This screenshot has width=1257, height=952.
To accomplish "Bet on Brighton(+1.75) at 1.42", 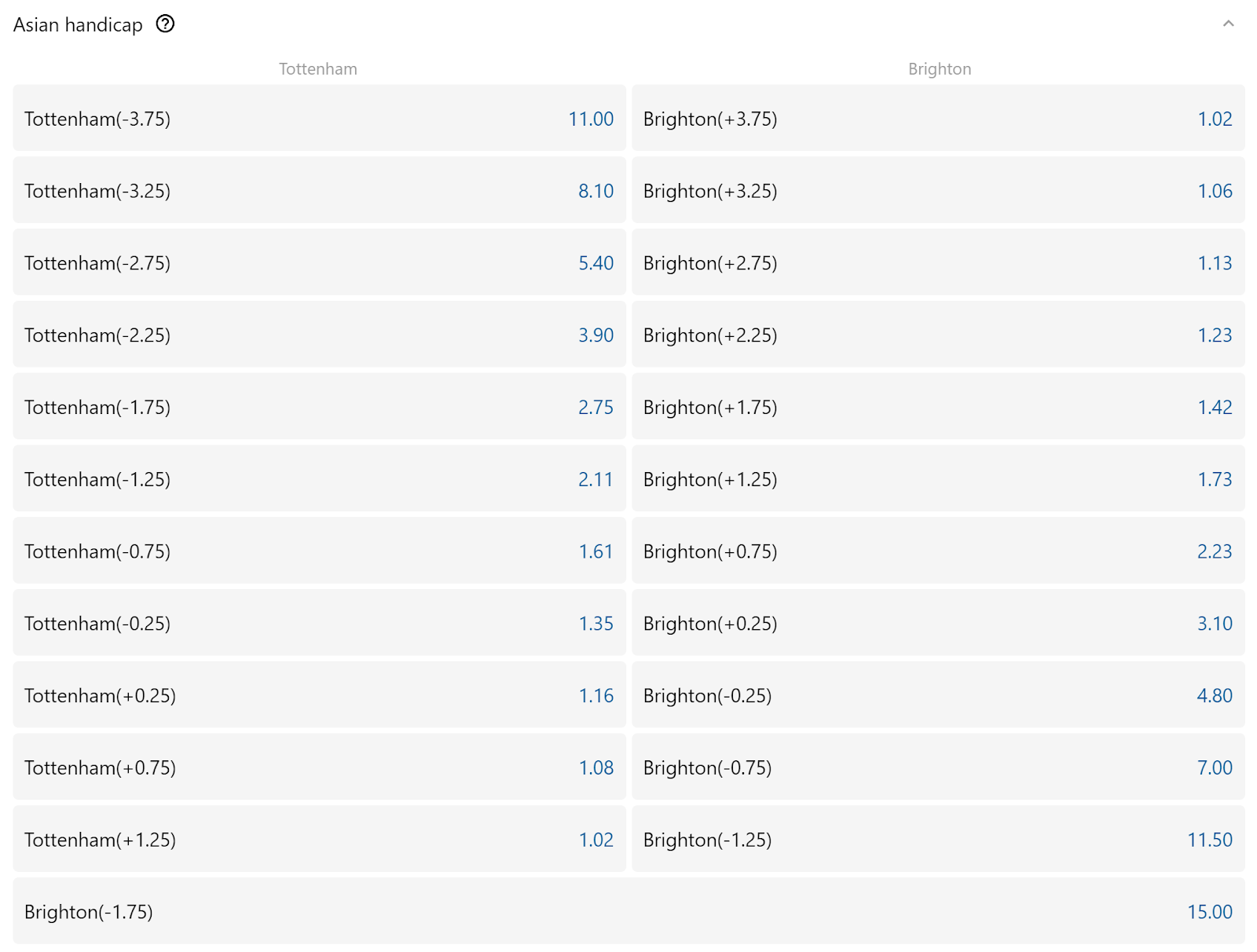I will coord(938,407).
